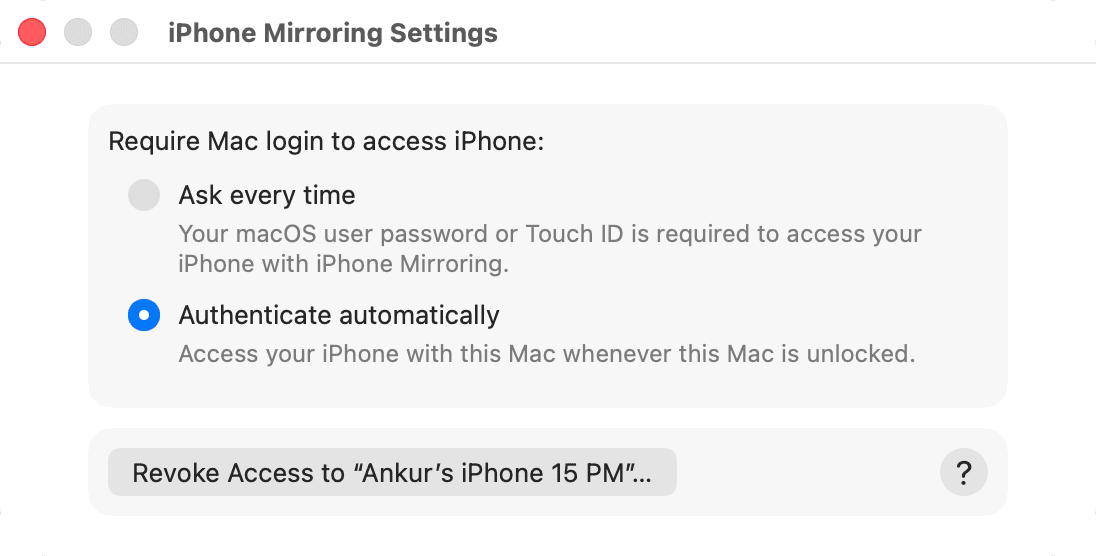
Task: Click the "Ask every time" label text
Action: click(x=267, y=195)
